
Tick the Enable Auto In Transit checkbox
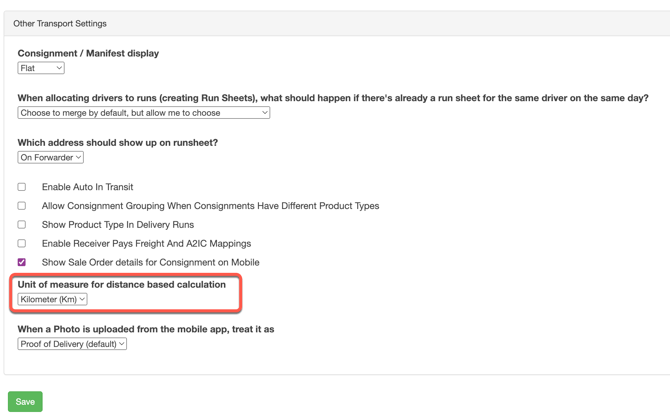click(x=22, y=187)
